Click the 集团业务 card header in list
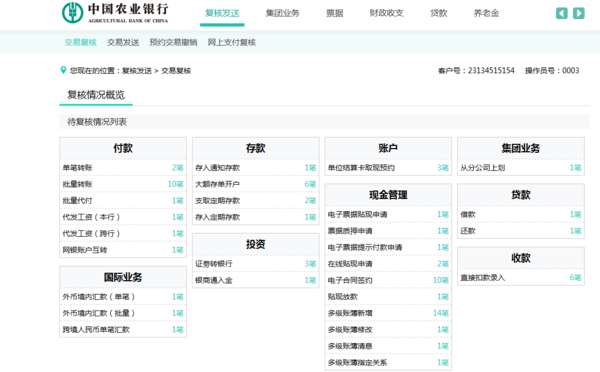600x372 pixels. 521,148
